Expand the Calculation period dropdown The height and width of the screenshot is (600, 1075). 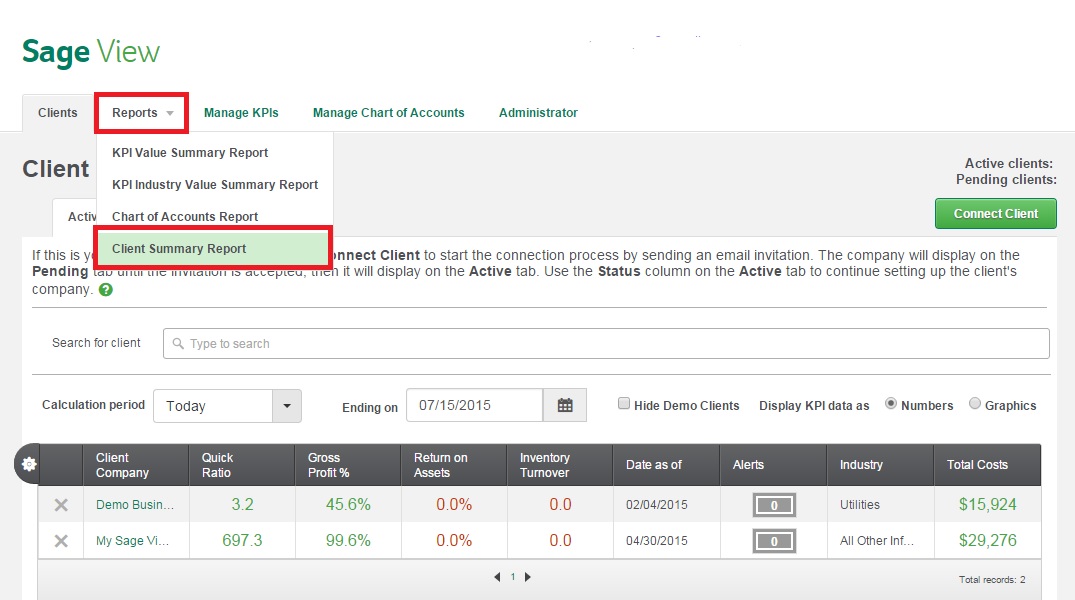pyautogui.click(x=286, y=406)
